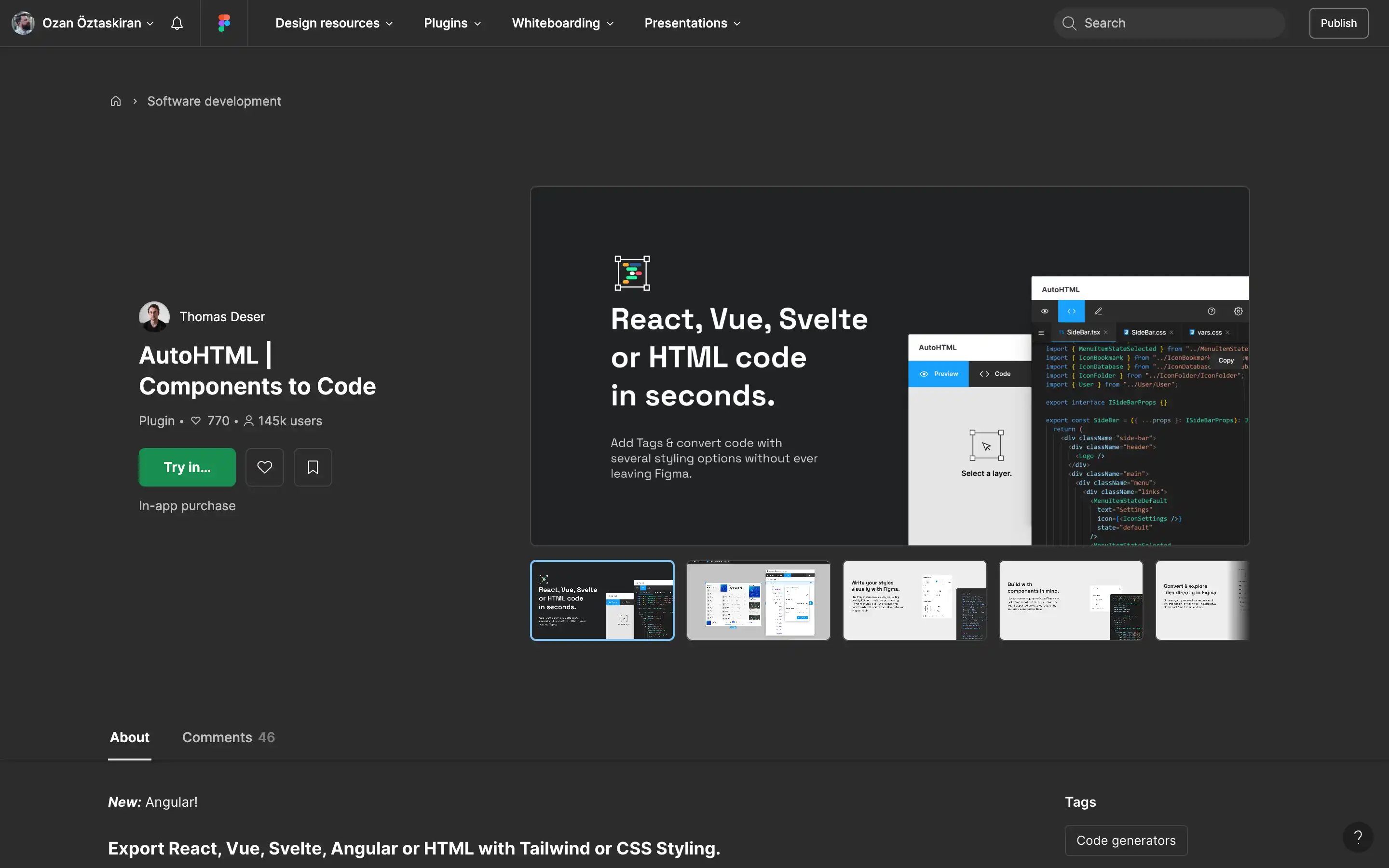
Task: Expand the Plugins menu
Action: tap(452, 23)
